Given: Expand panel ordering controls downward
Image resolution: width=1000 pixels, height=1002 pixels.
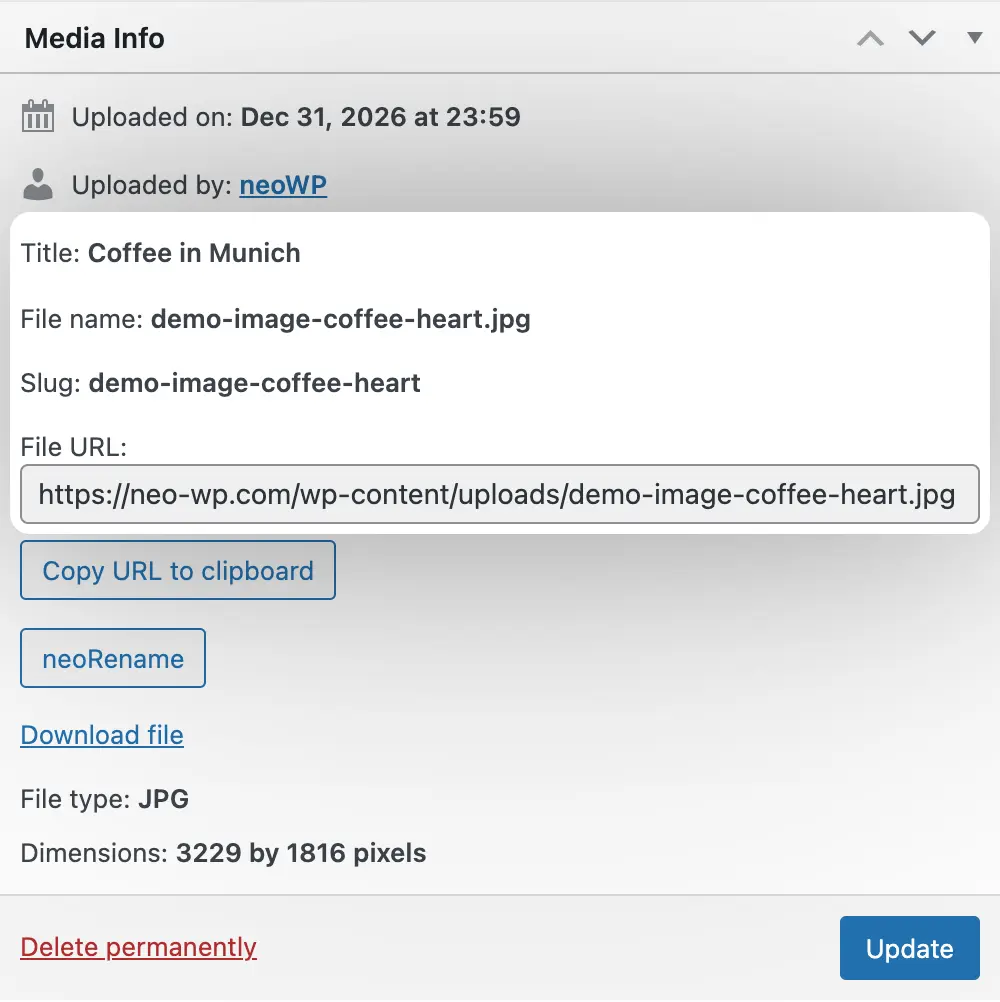Looking at the screenshot, I should click(x=922, y=38).
